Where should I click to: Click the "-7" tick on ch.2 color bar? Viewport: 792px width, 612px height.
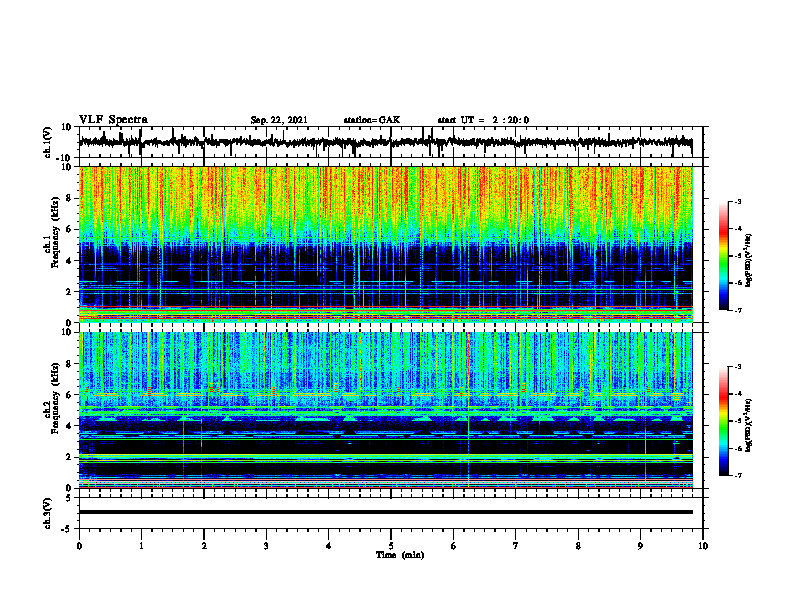pos(738,475)
